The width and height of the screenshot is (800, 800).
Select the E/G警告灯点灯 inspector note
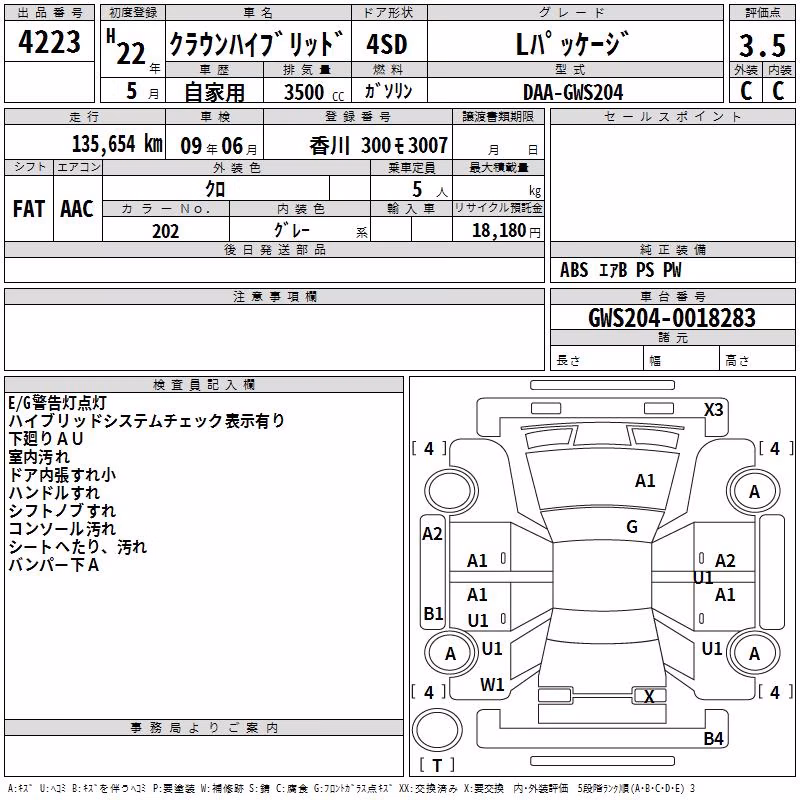57,403
